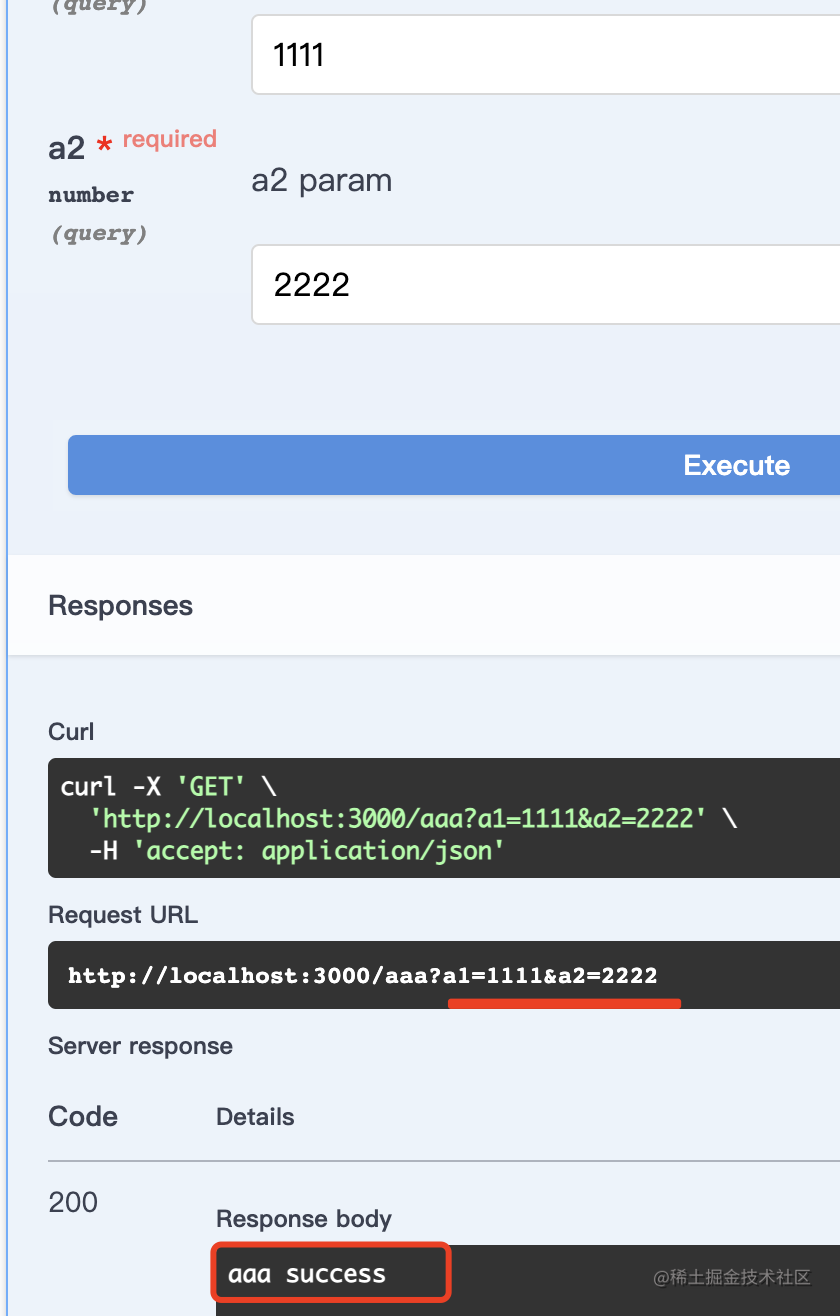Click the 'a2 param' description text
Viewport: 840px width, 1316px height.
tap(322, 181)
